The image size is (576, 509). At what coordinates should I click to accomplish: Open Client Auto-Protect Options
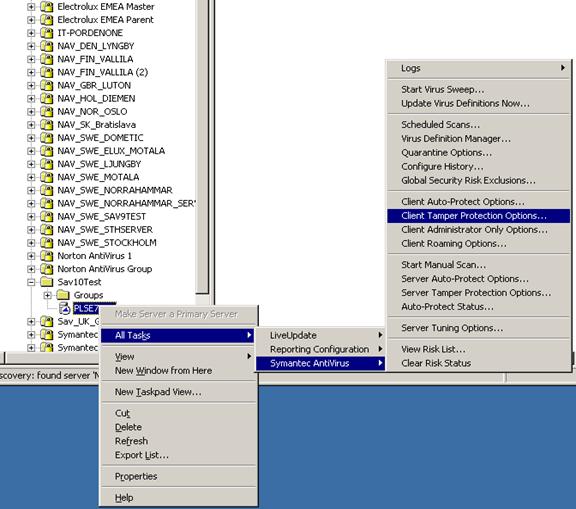[478, 202]
